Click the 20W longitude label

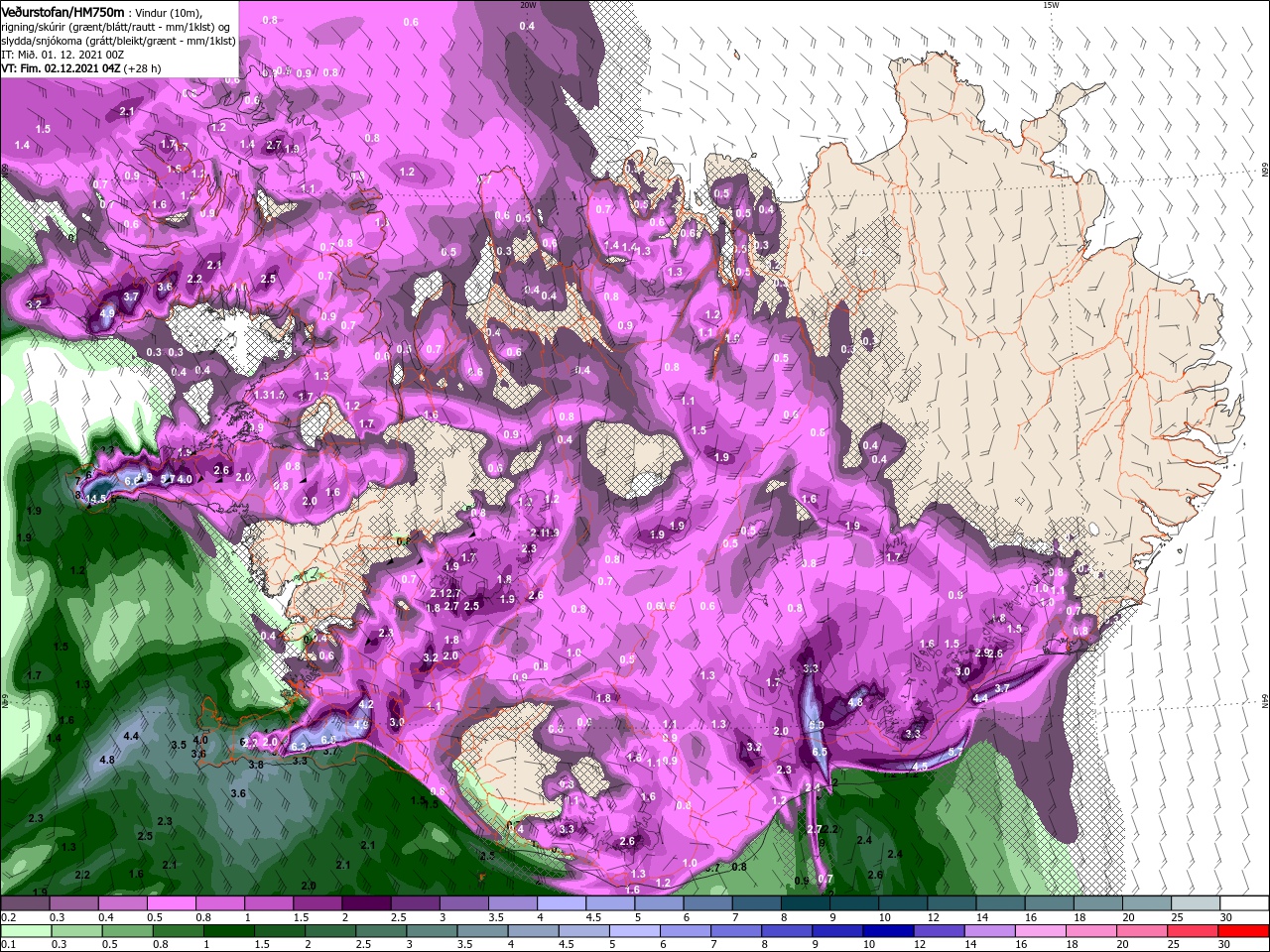coord(527,5)
